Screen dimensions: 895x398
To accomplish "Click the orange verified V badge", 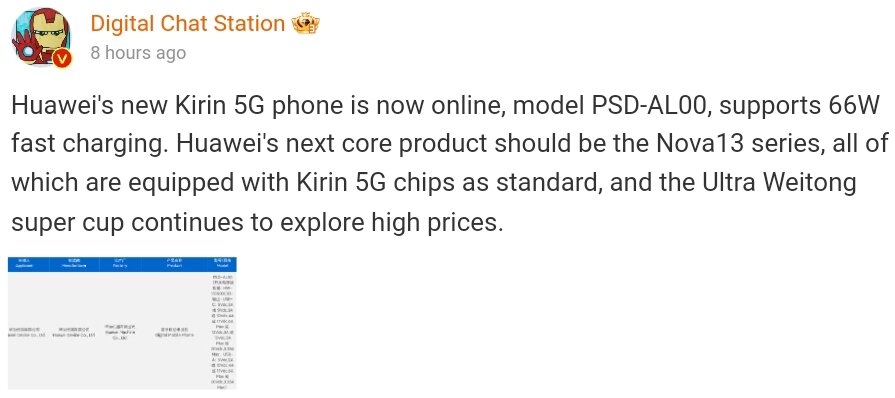I will pos(62,58).
